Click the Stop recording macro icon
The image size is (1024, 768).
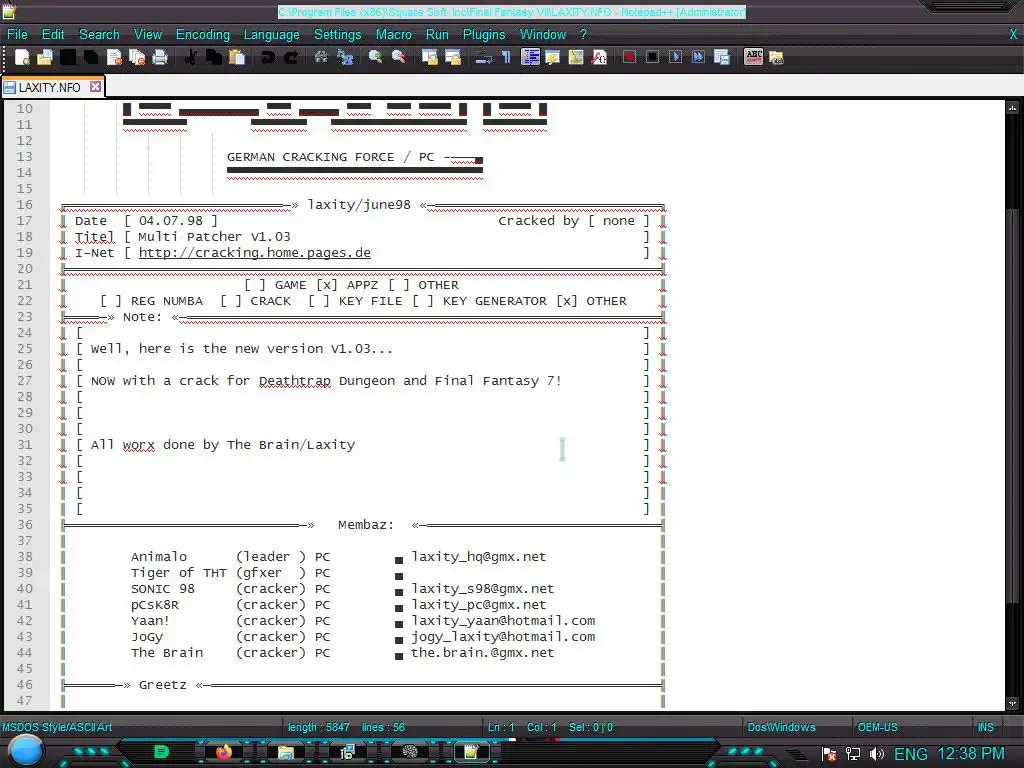[x=652, y=57]
